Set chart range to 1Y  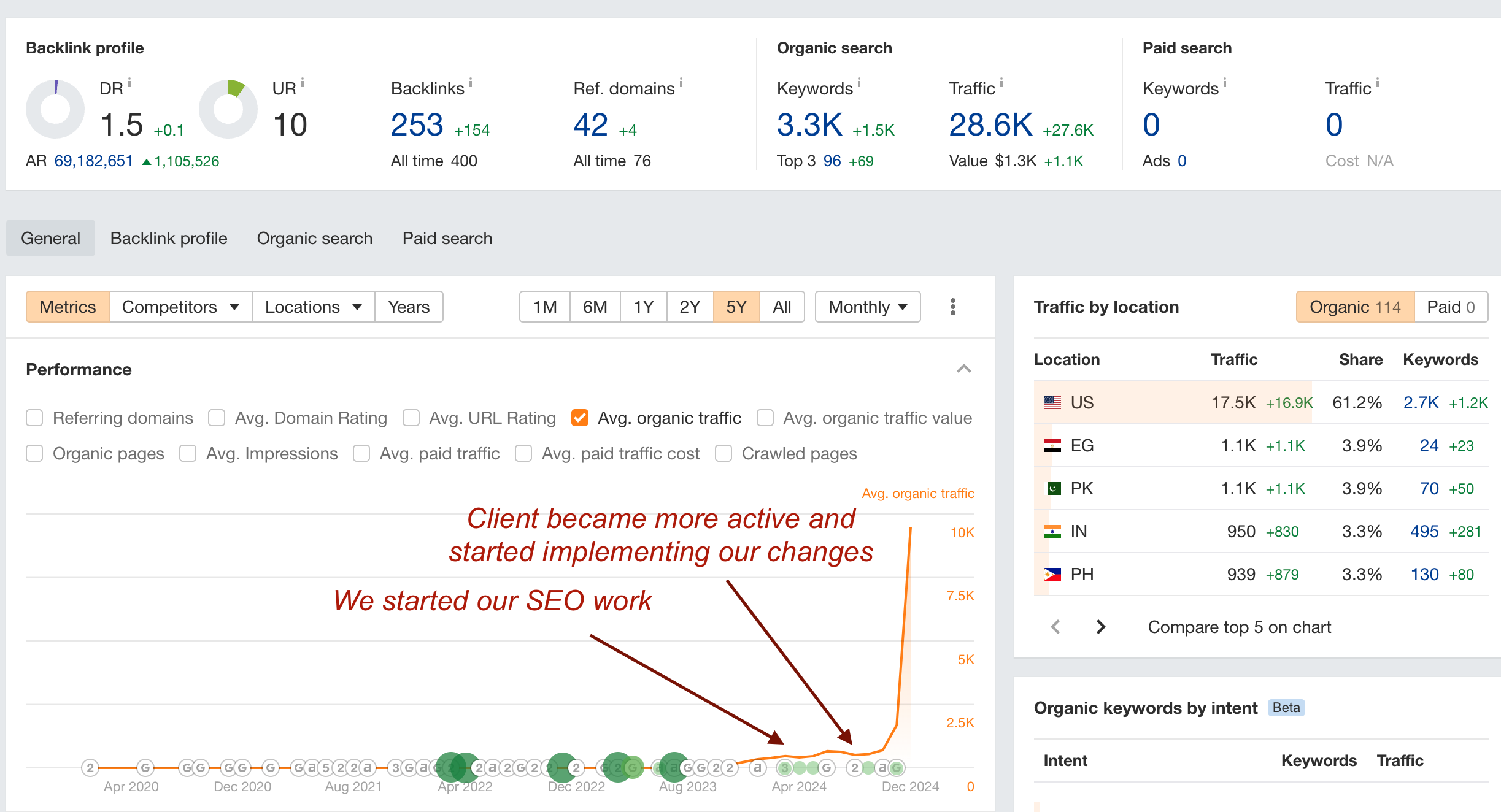click(644, 307)
